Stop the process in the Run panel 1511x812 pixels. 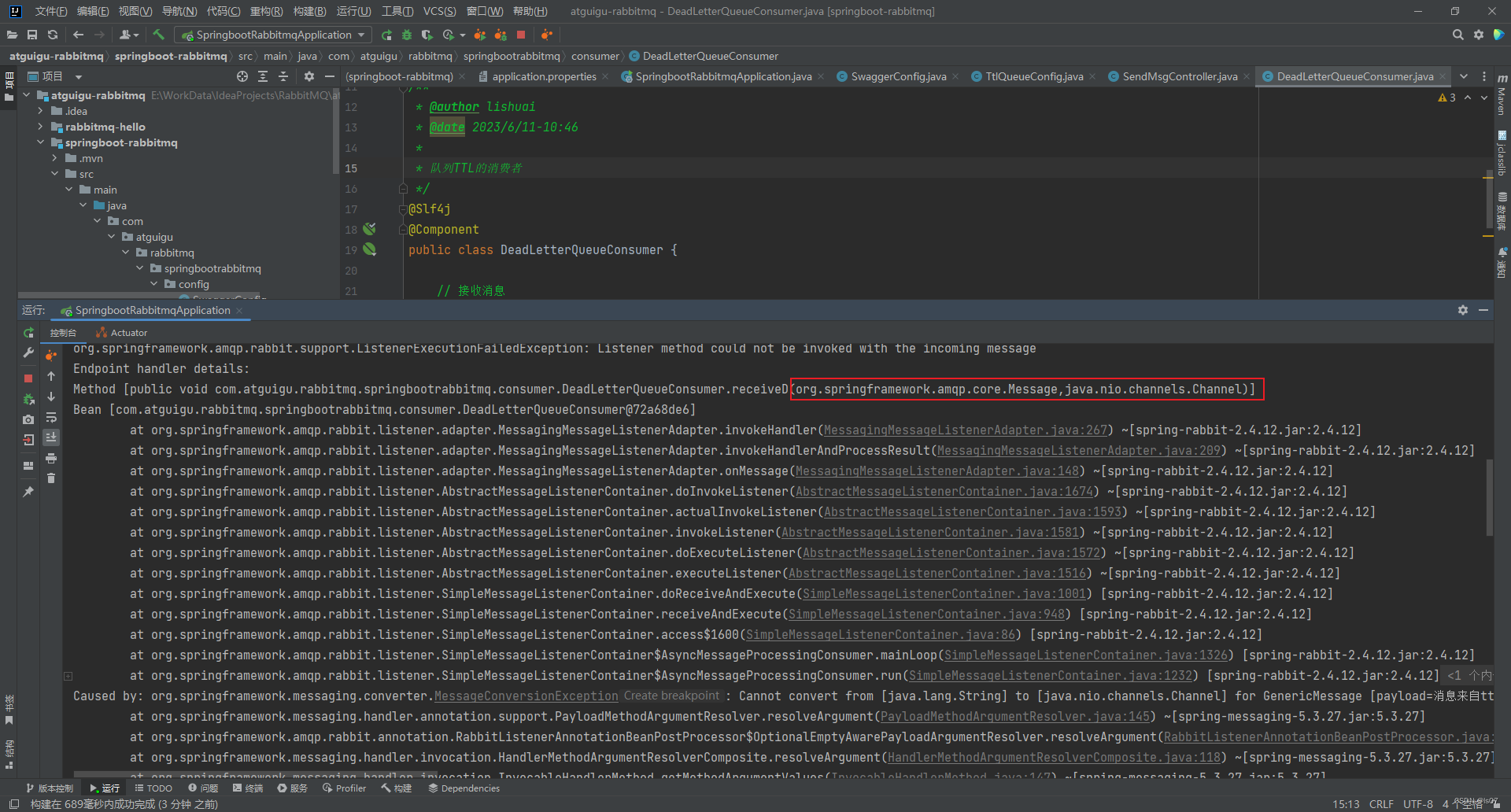[28, 378]
